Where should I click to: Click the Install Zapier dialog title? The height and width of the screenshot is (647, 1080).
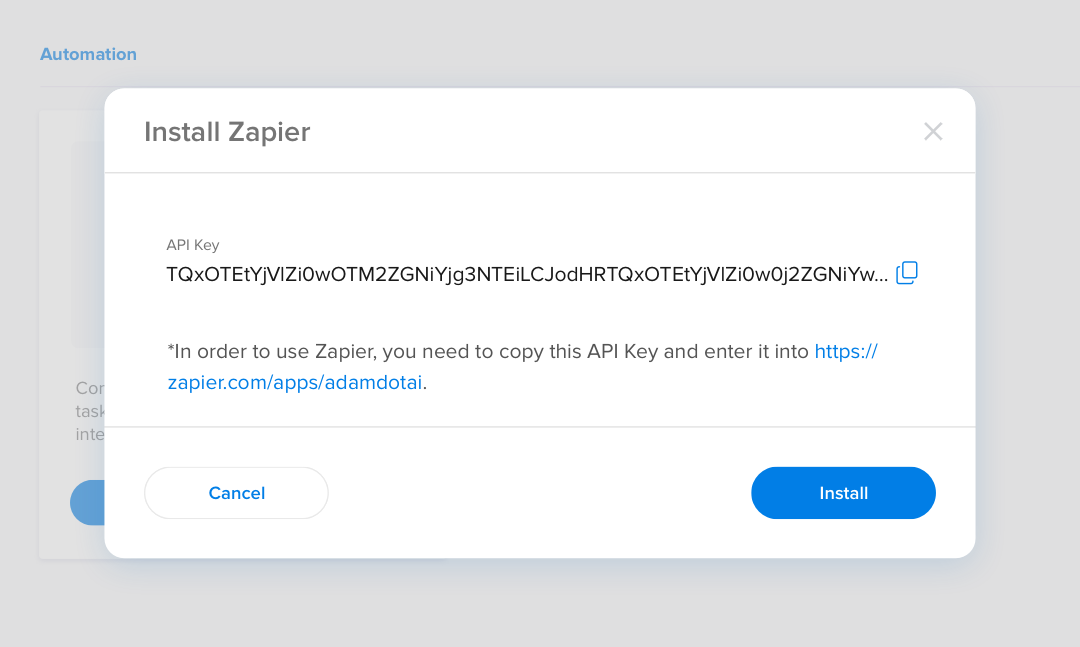pos(227,132)
